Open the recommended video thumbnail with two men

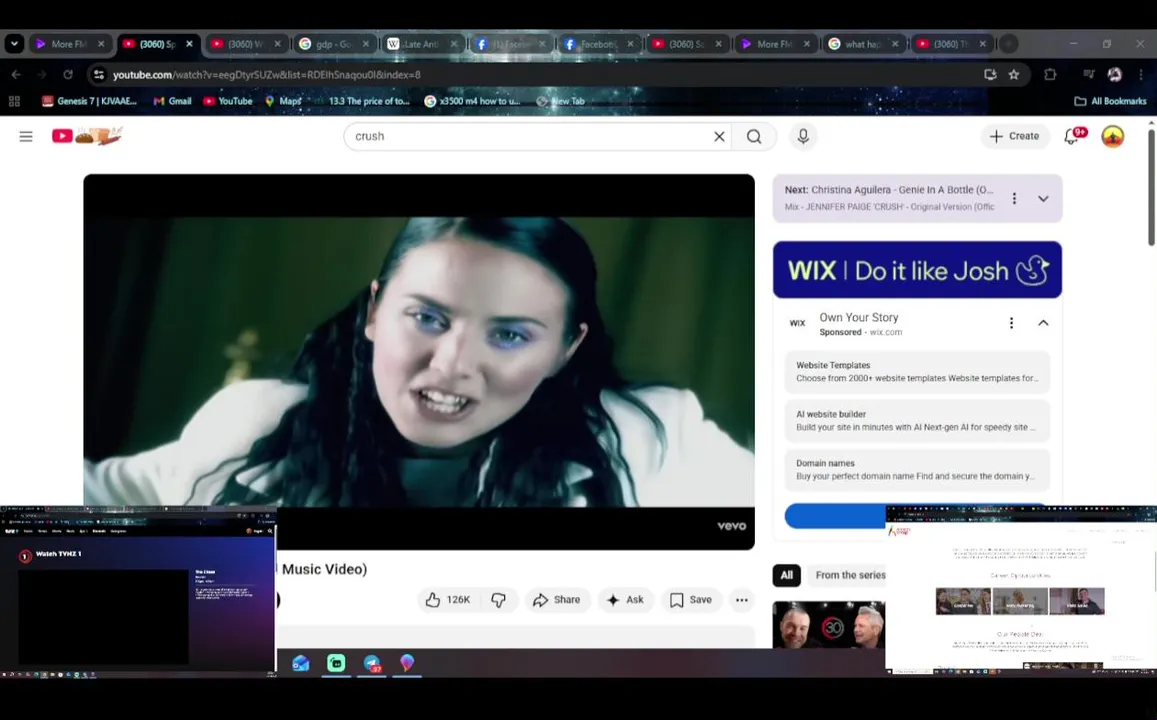[829, 625]
